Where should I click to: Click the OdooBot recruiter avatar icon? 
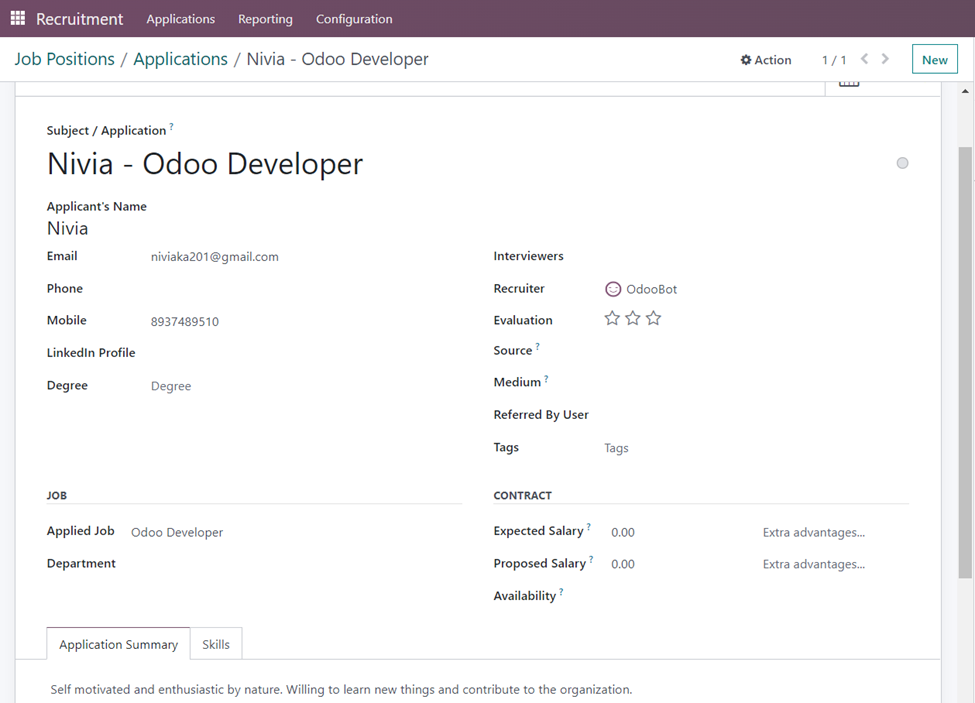(x=613, y=289)
